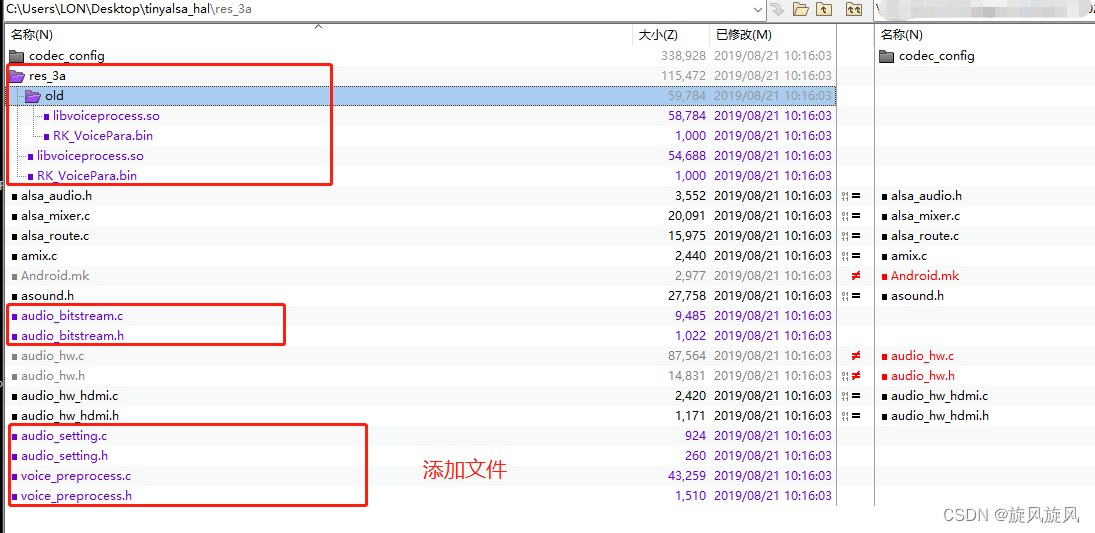
Task: Select alsa_route.c in the left pane
Action: [x=54, y=236]
